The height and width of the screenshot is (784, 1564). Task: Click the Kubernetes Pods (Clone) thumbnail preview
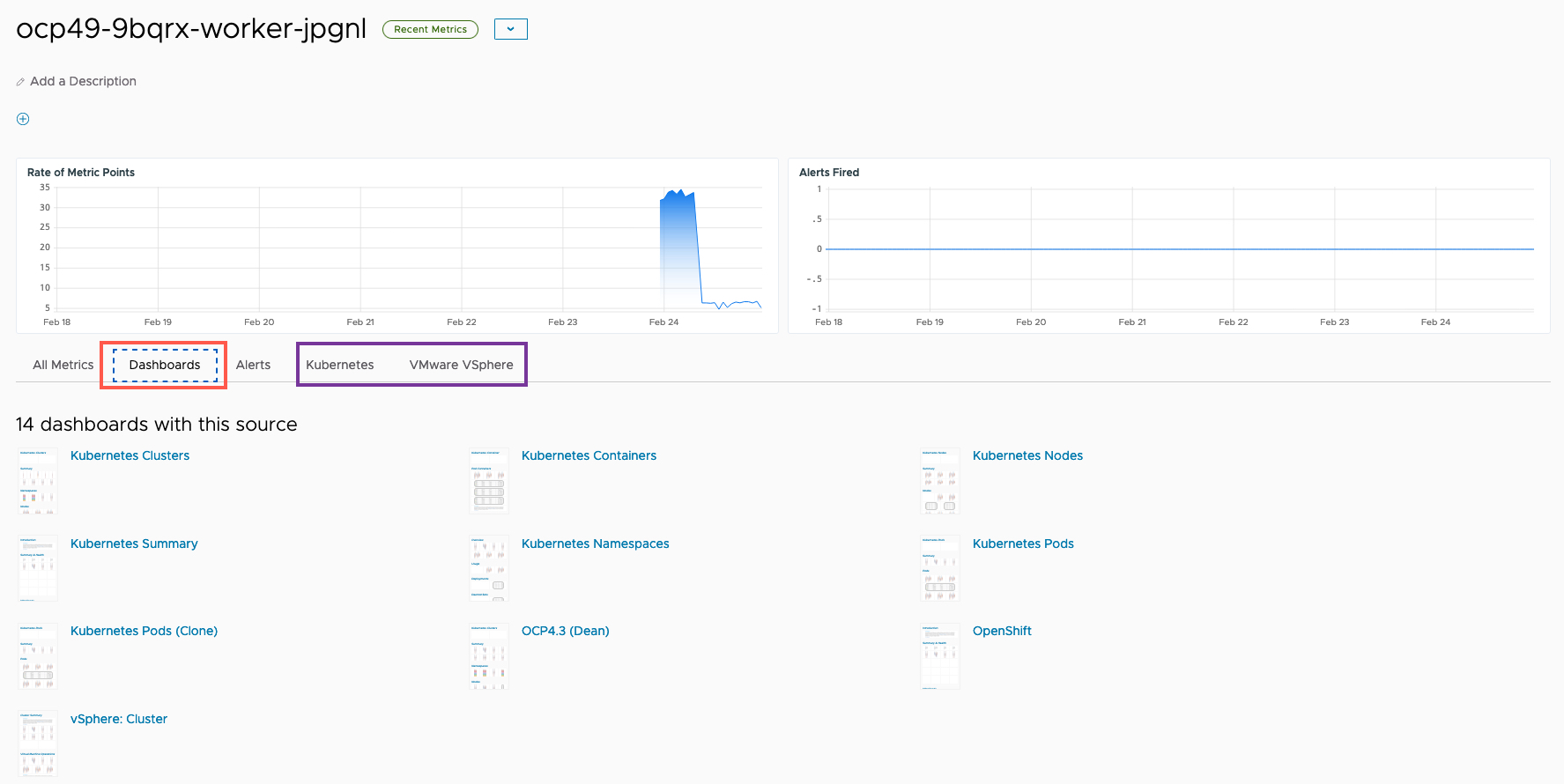pyautogui.click(x=38, y=656)
